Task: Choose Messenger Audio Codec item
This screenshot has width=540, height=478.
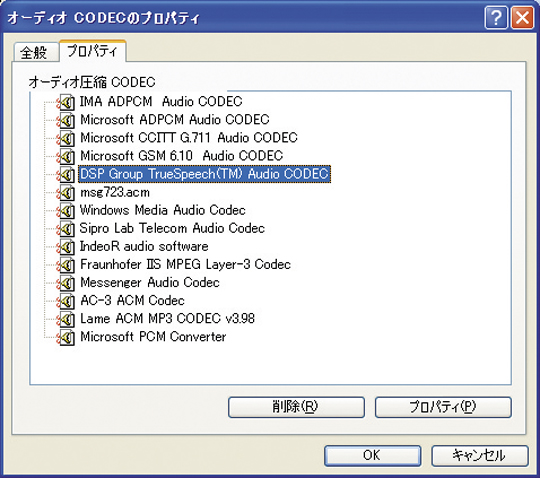Action: (149, 283)
